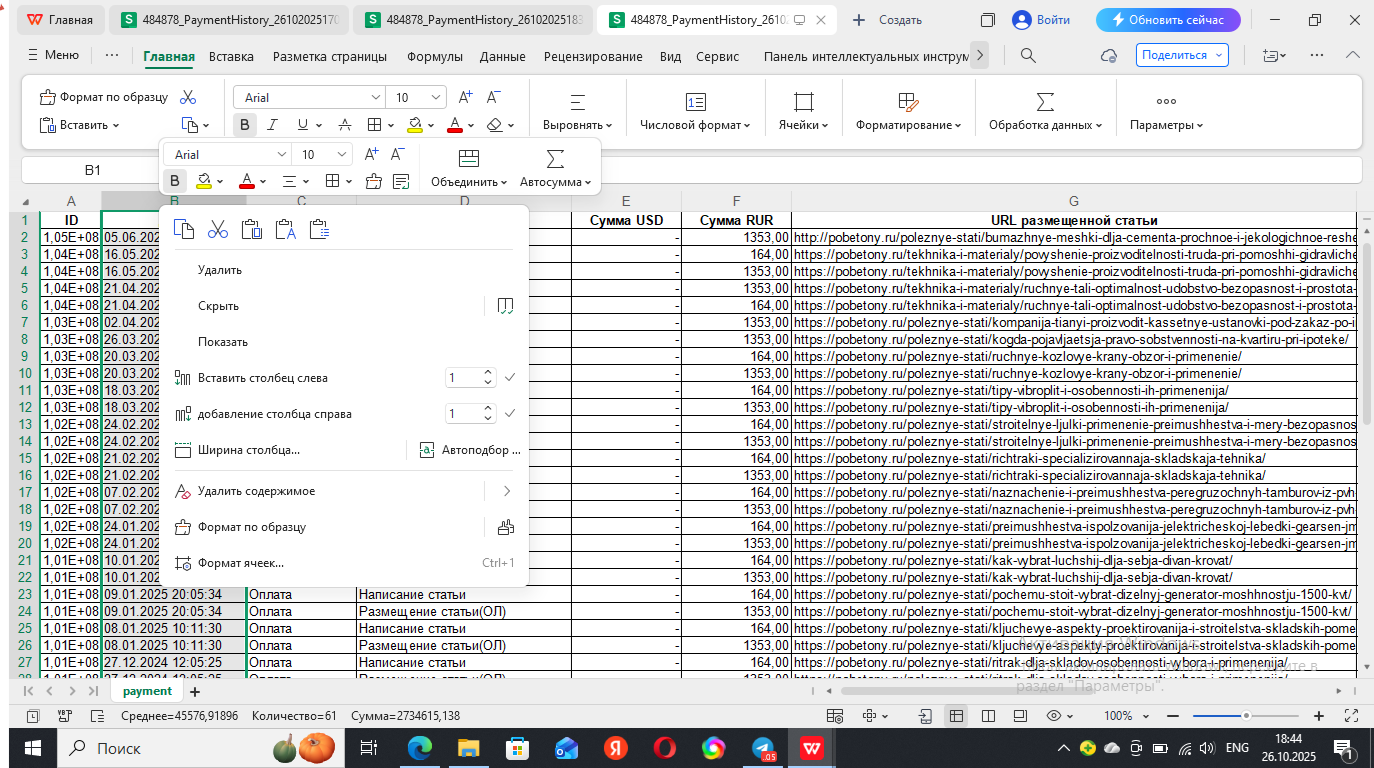Select normal view in status bar
1374x768 pixels.
pyautogui.click(x=957, y=716)
